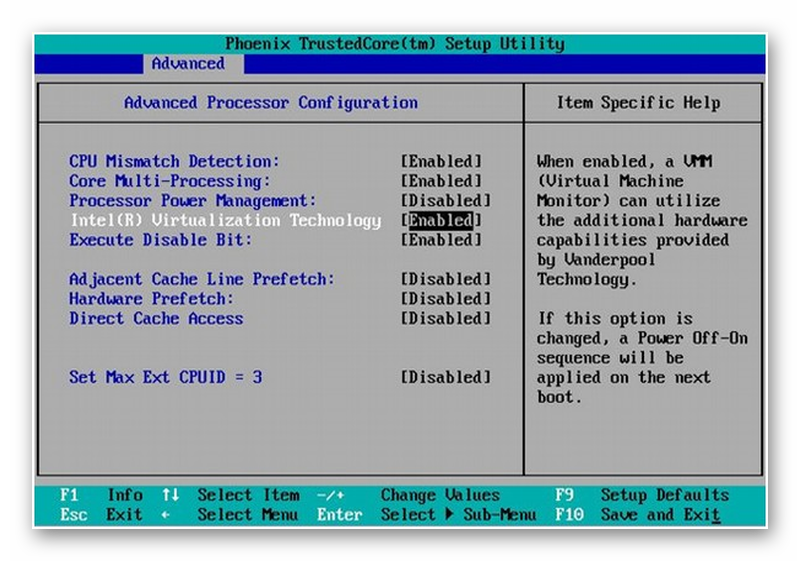
Task: Select Hardware Prefetch setting label
Action: (x=151, y=298)
